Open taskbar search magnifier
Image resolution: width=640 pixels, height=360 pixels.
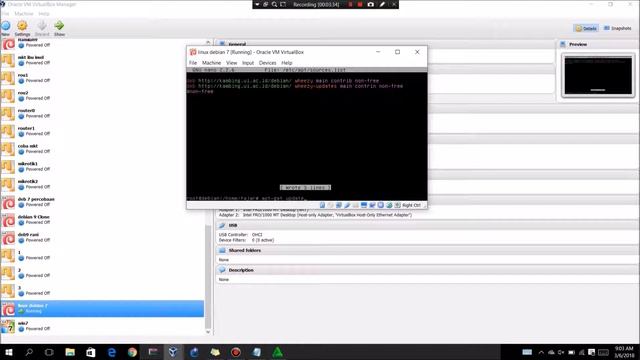tap(29, 352)
